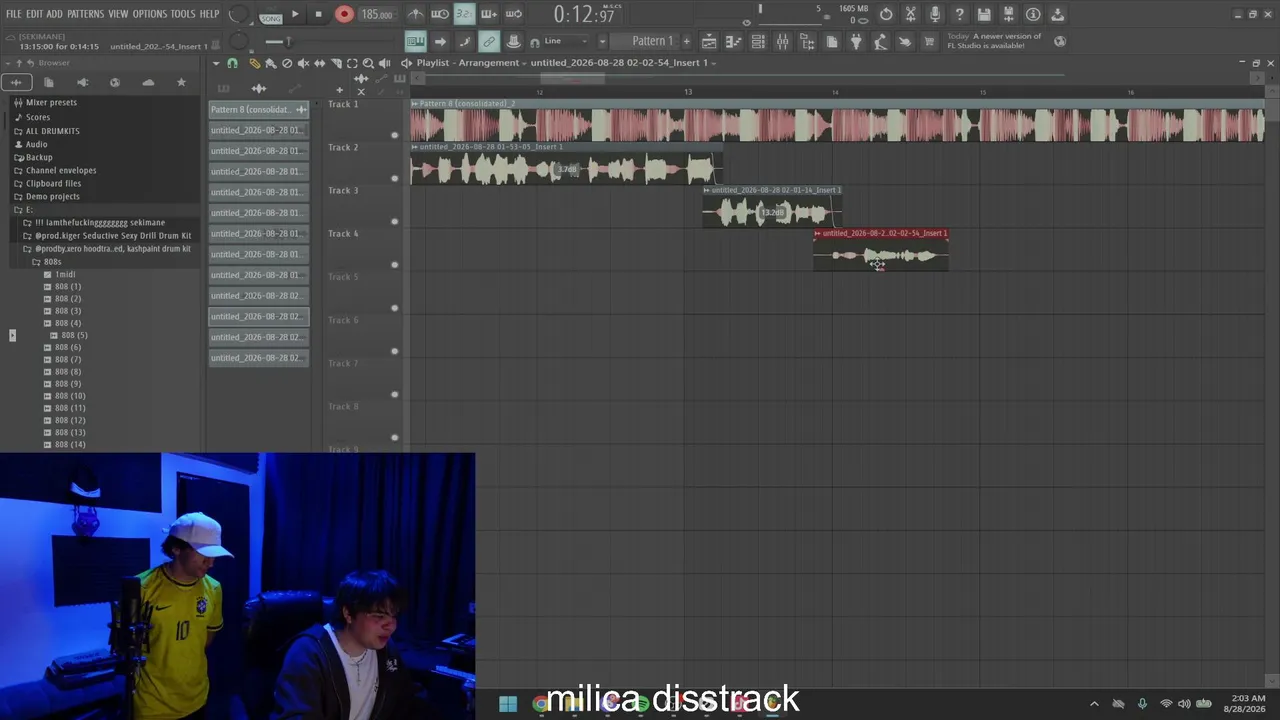1280x720 pixels.
Task: Expand the Channel envelopes folder
Action: point(60,170)
